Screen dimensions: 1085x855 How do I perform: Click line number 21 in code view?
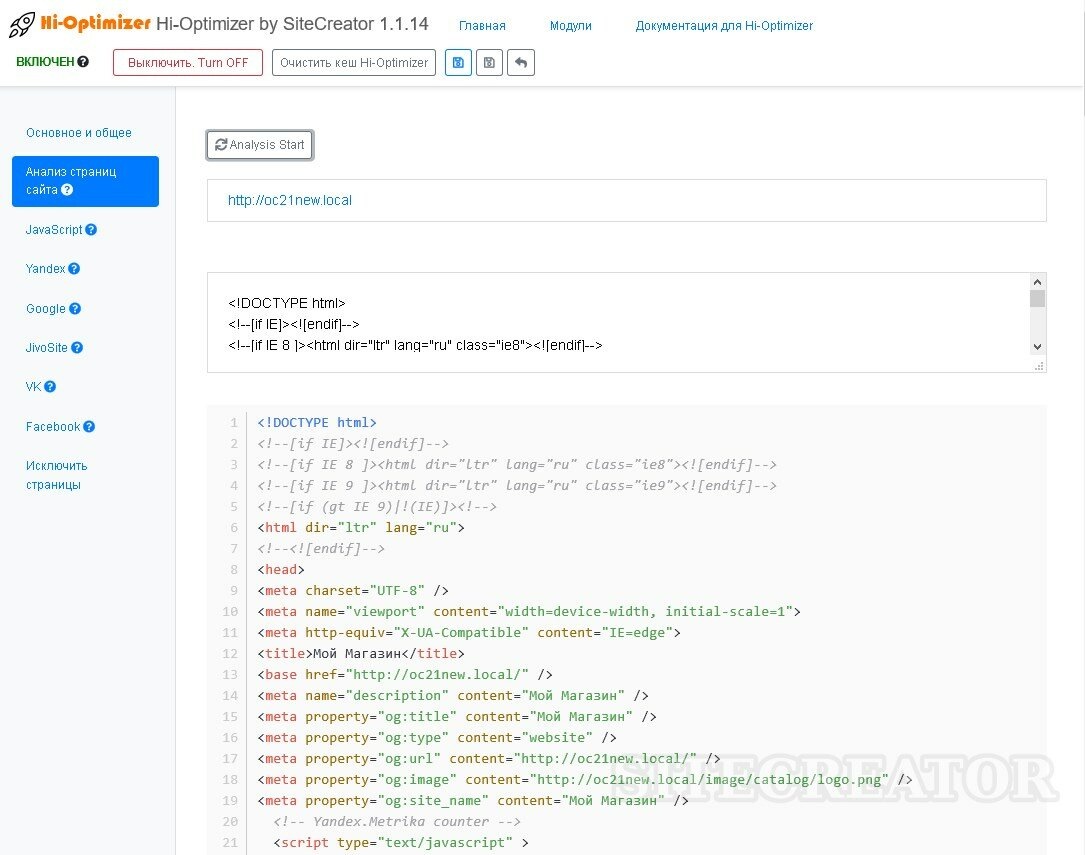click(x=230, y=843)
